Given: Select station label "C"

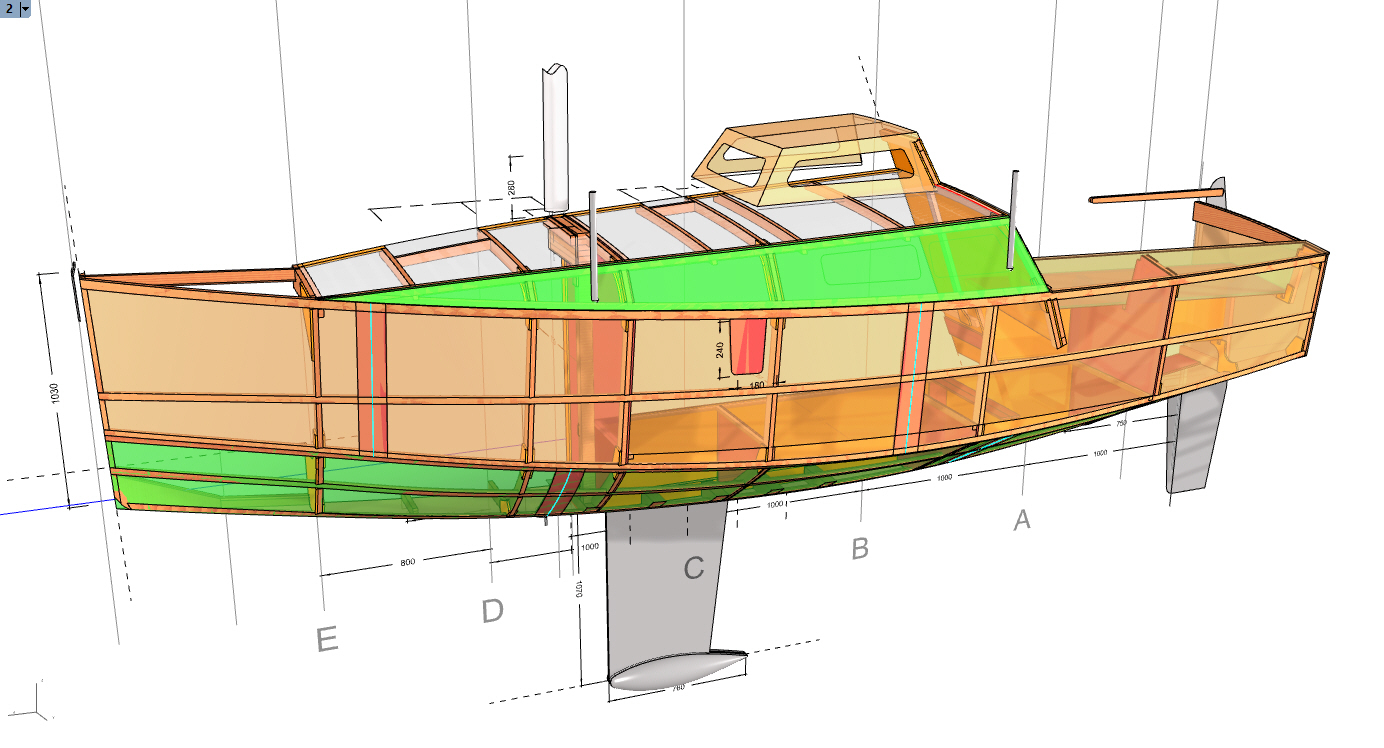Looking at the screenshot, I should [693, 568].
